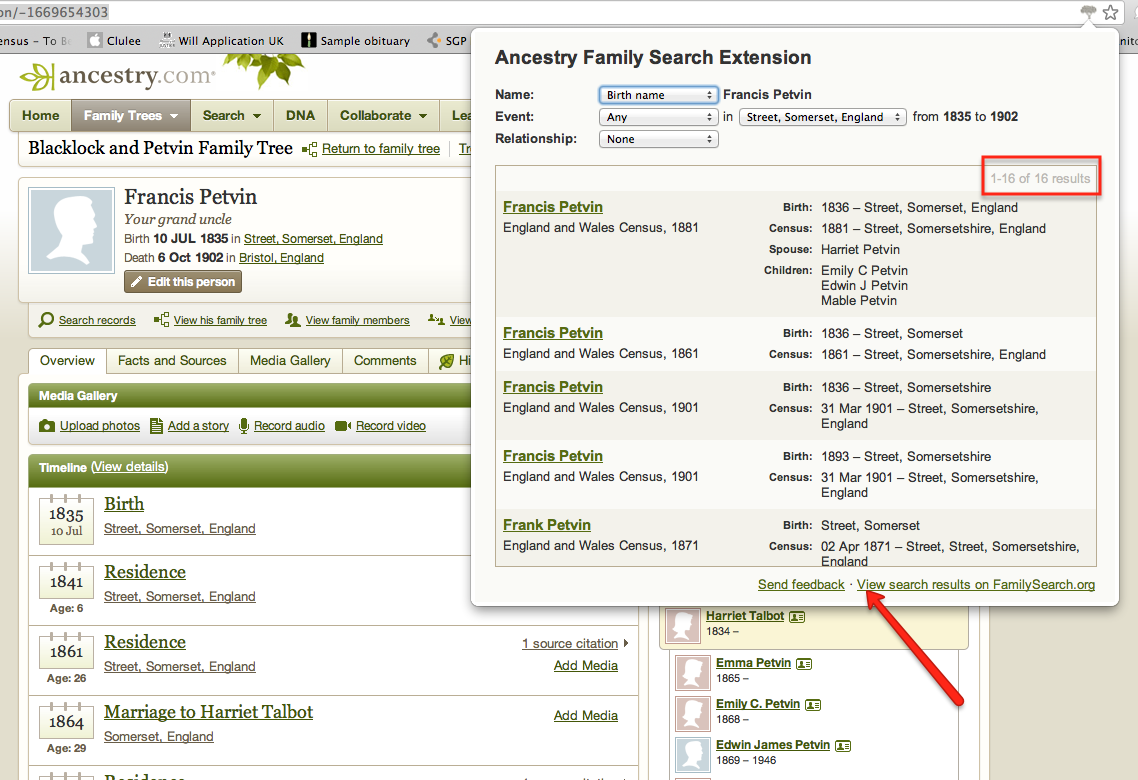Go to the Home nav item

(x=41, y=115)
